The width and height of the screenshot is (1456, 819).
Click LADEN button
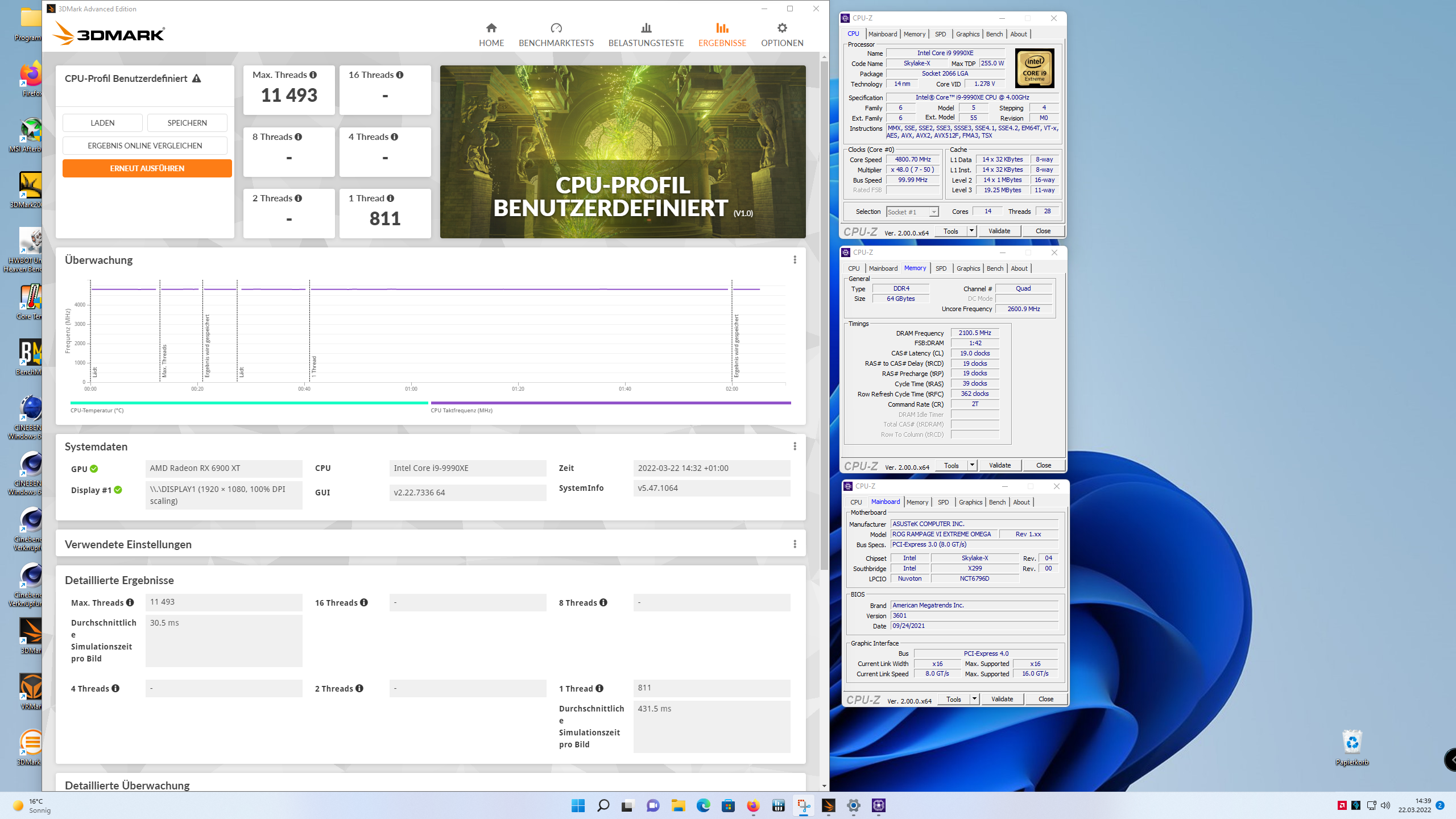[102, 123]
